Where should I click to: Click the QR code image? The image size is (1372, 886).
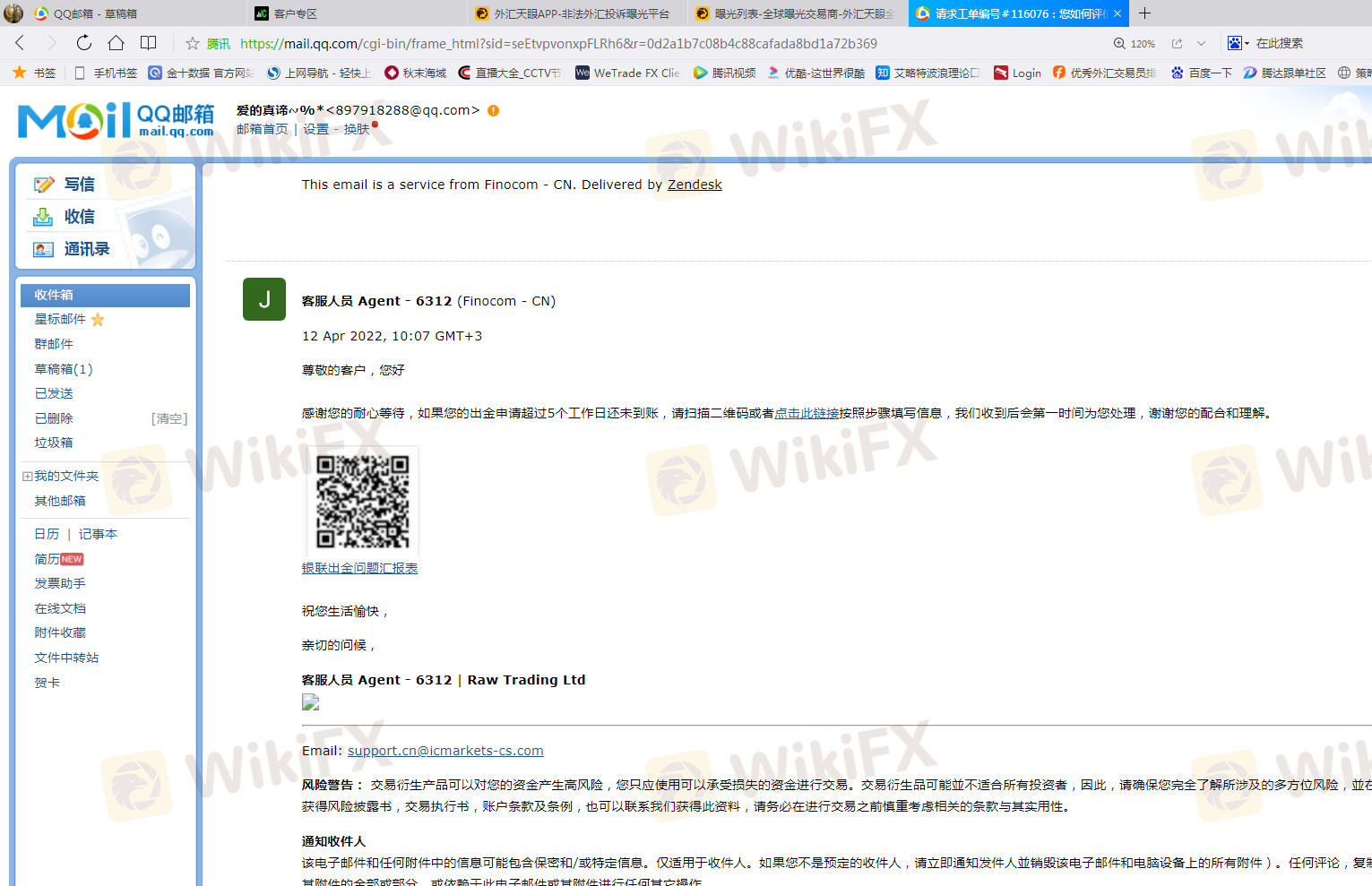coord(363,502)
